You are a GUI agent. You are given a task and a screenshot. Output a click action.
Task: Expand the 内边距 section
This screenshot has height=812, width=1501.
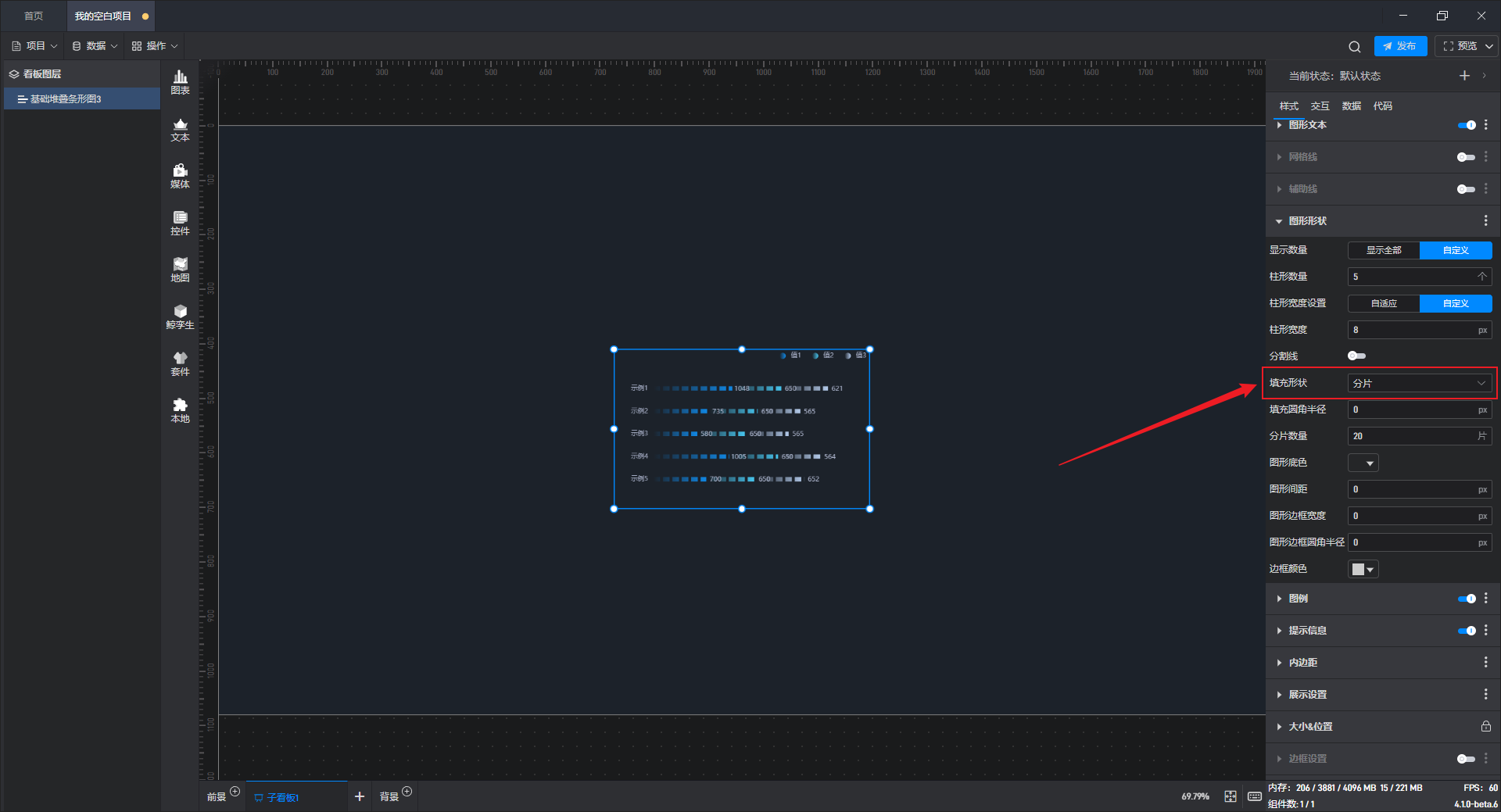tap(1279, 663)
